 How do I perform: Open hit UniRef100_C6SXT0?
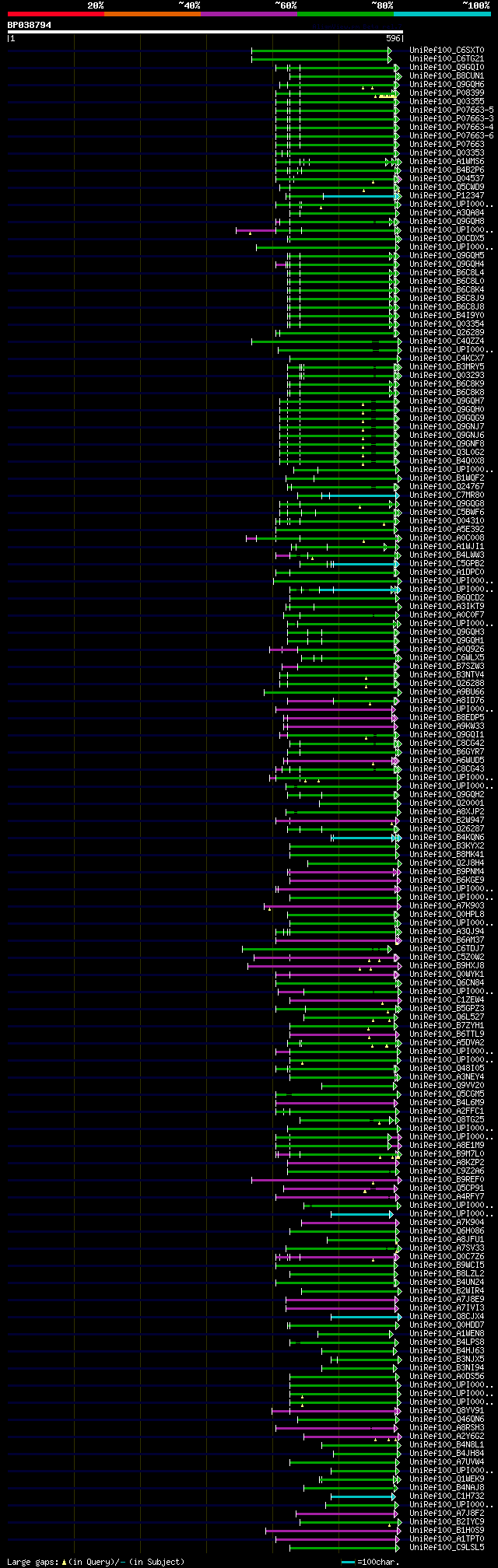[x=447, y=51]
